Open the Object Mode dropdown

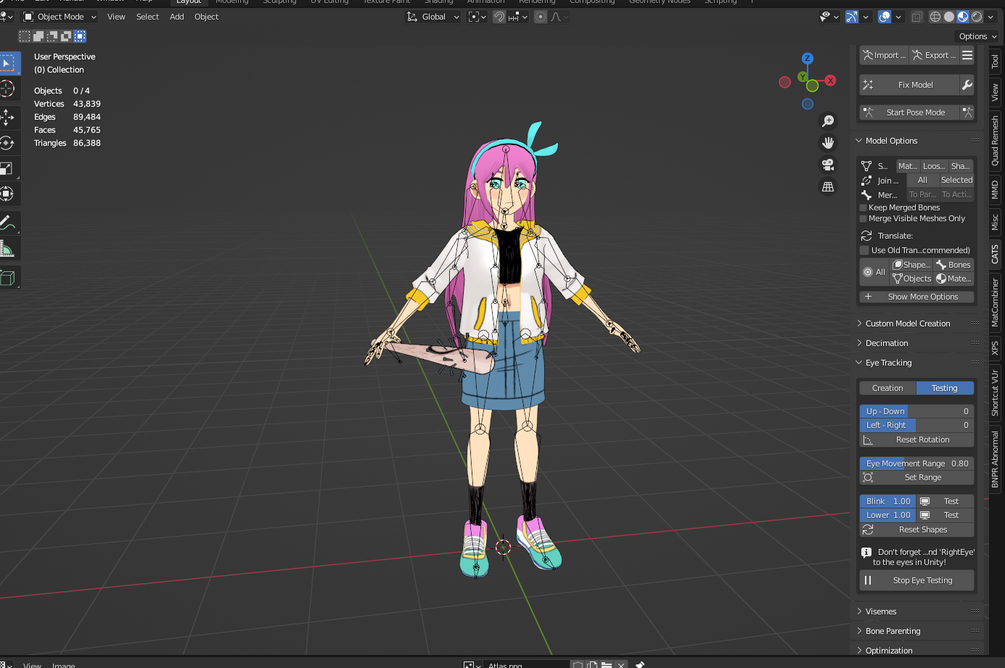coord(60,17)
